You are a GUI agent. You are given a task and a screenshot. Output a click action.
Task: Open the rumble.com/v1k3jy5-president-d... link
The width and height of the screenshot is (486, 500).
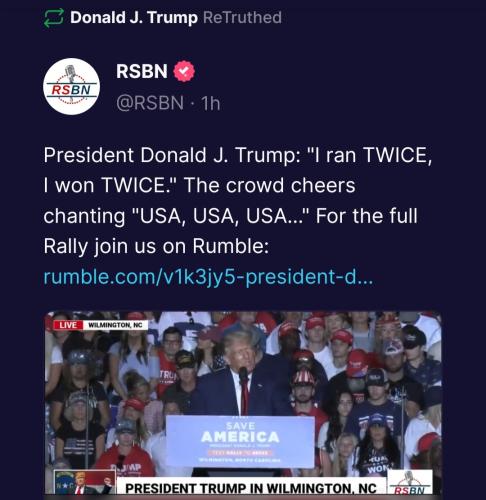pos(208,277)
